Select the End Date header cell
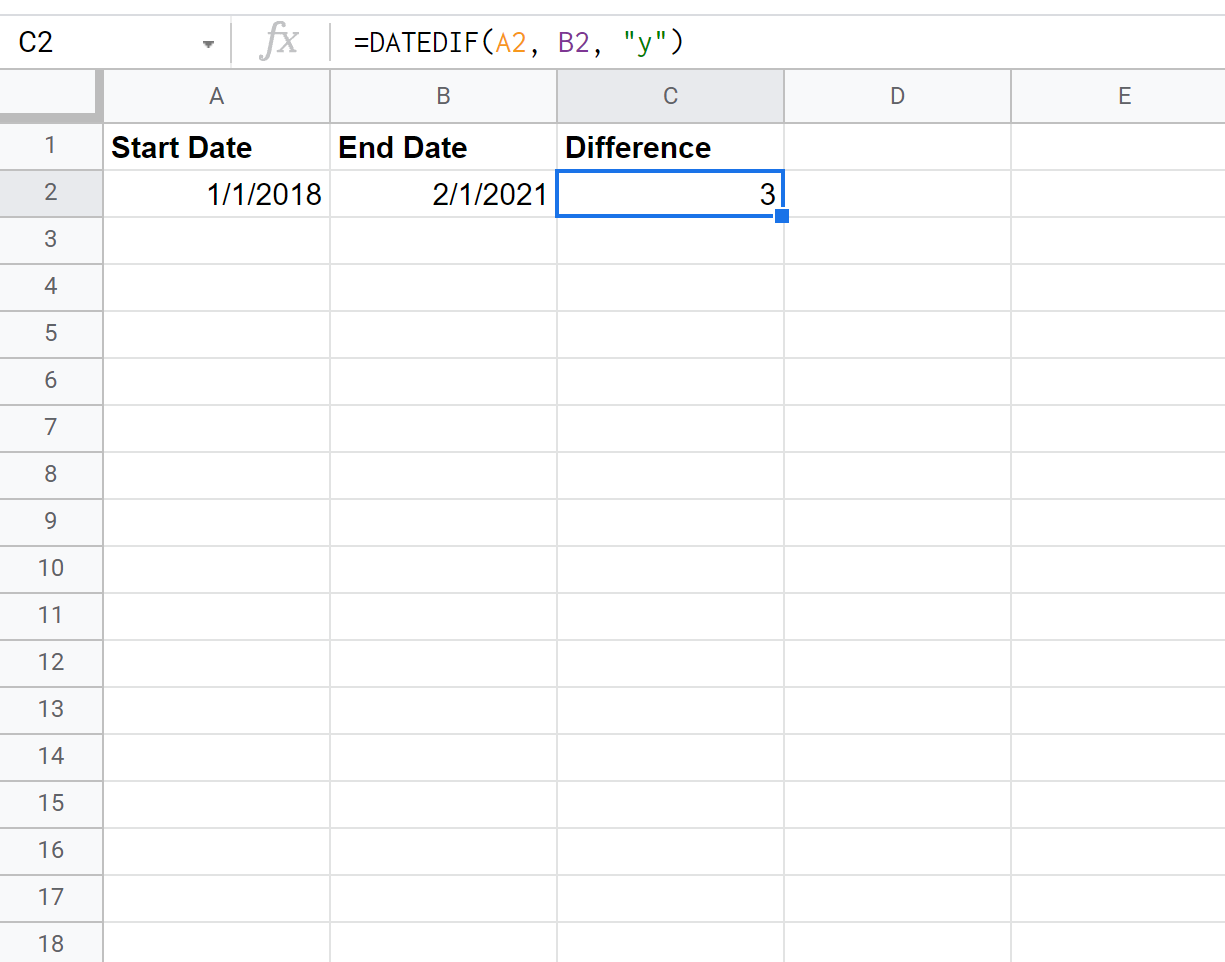Screen dimensions: 1225x962 (x=443, y=147)
